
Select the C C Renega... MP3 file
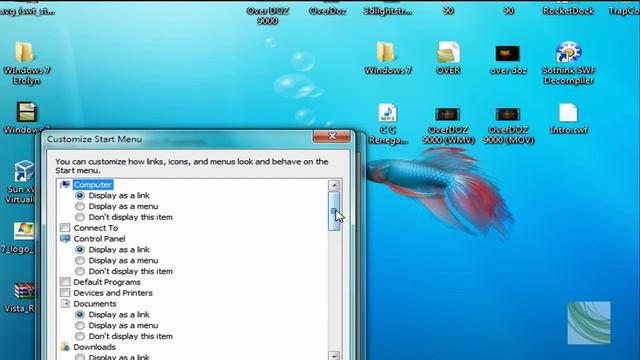(x=387, y=113)
